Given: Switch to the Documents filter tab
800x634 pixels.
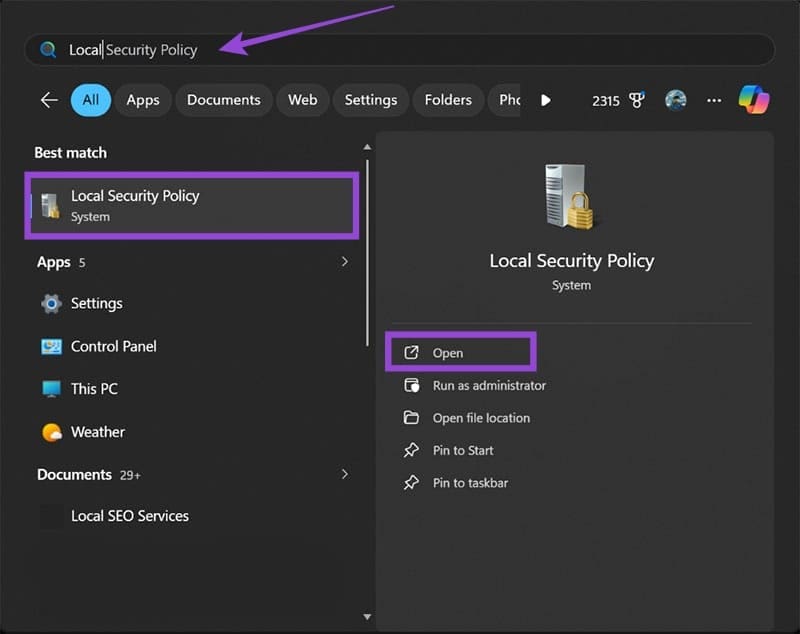Looking at the screenshot, I should [x=223, y=100].
